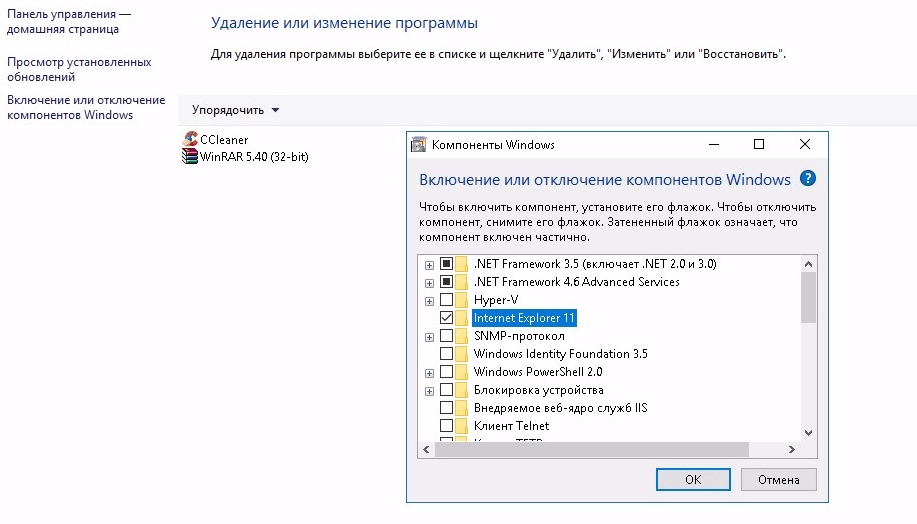Image resolution: width=917 pixels, height=524 pixels.
Task: Select the Внедряемое веб-ядро служб IIS label
Action: (x=561, y=408)
